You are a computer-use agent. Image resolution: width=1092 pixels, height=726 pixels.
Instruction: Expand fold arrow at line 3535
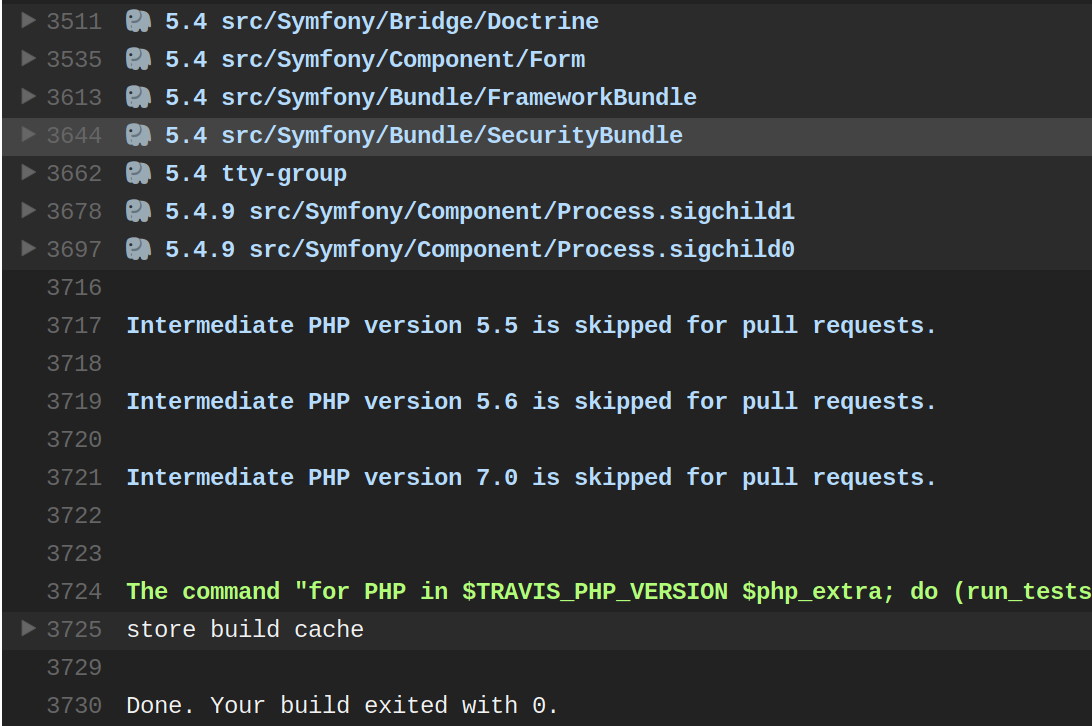tap(29, 58)
